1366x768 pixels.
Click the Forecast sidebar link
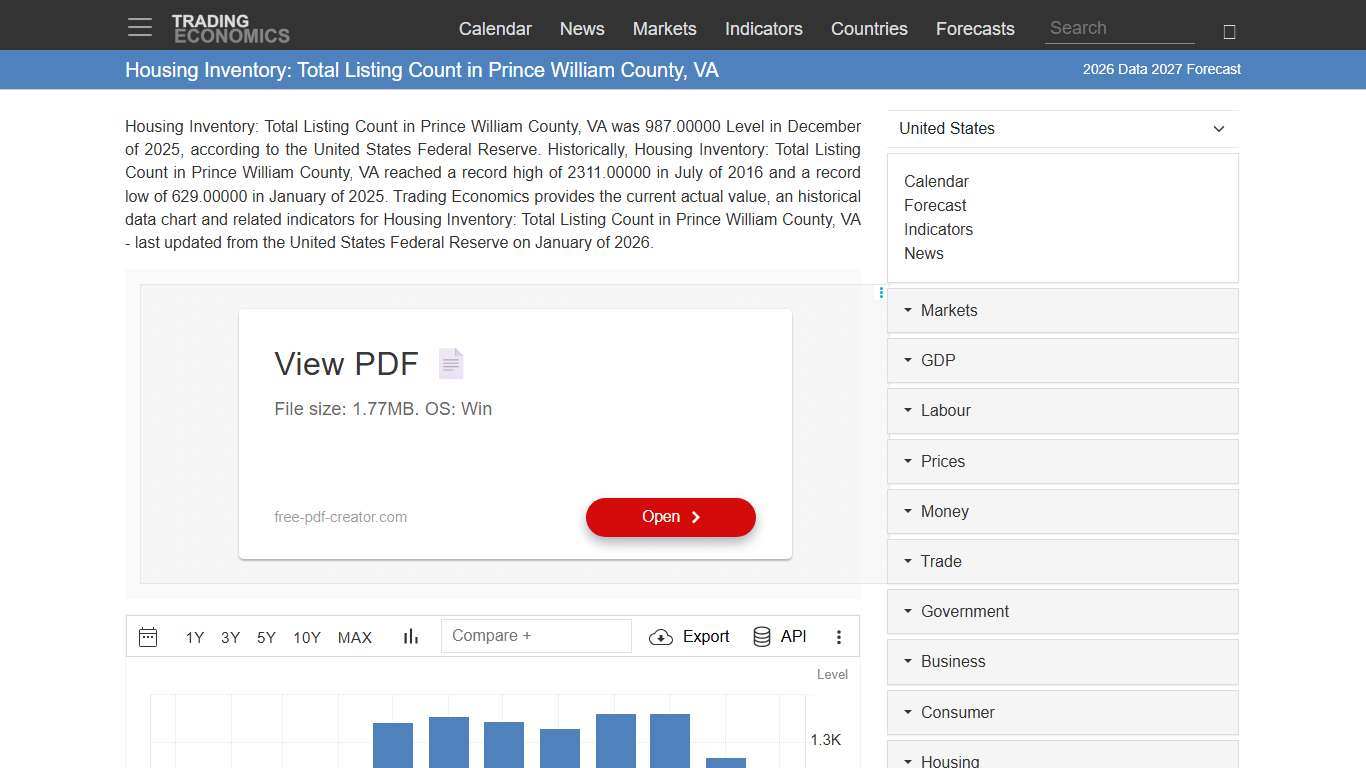pos(935,205)
